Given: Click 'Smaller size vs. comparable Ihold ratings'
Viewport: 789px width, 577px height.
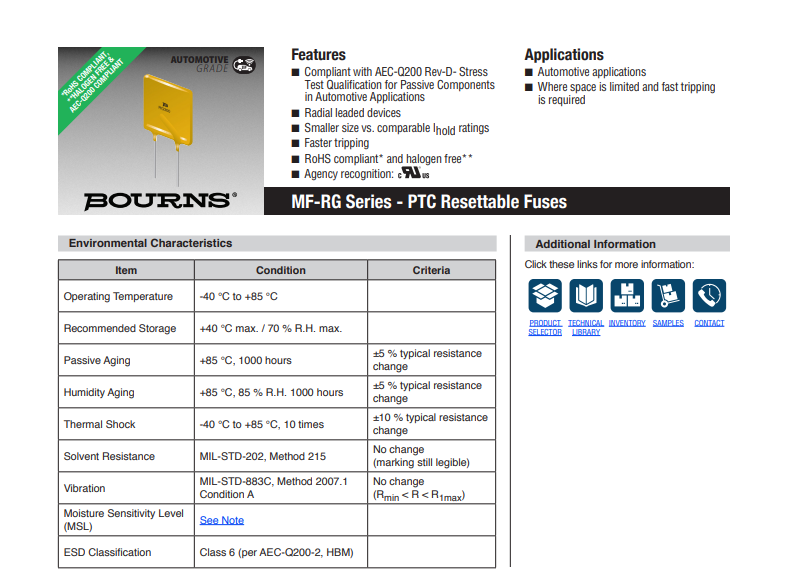Looking at the screenshot, I should pyautogui.click(x=397, y=129).
